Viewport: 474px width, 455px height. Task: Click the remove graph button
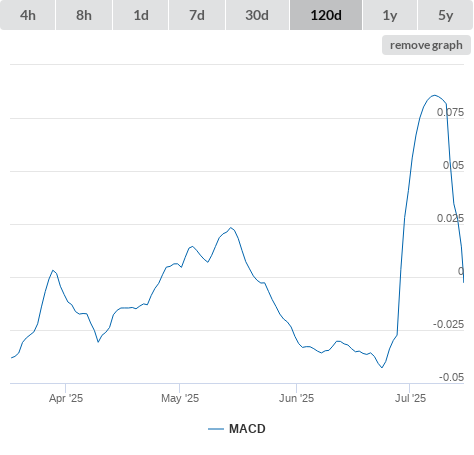coord(426,45)
